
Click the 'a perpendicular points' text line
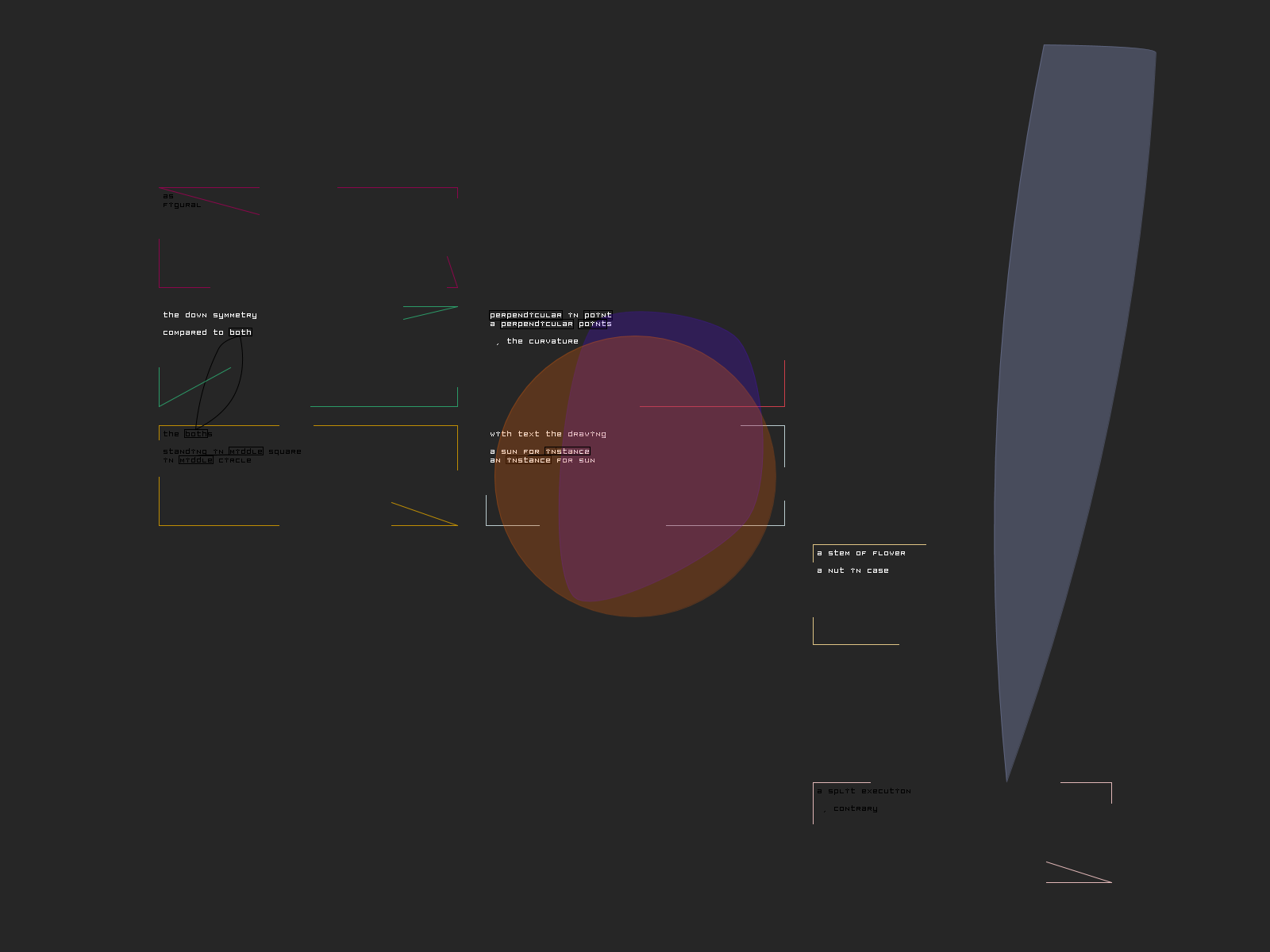coord(550,324)
